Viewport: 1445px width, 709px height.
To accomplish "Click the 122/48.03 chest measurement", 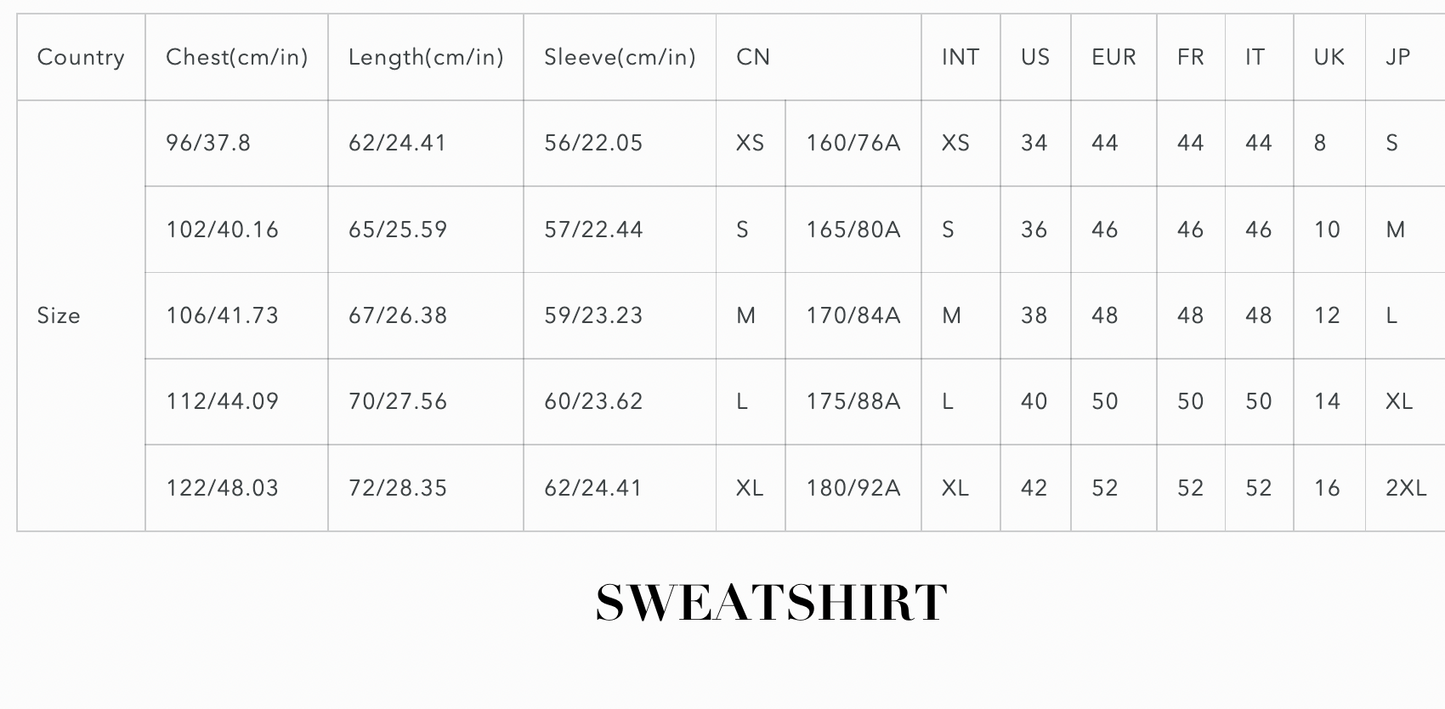I will point(222,488).
